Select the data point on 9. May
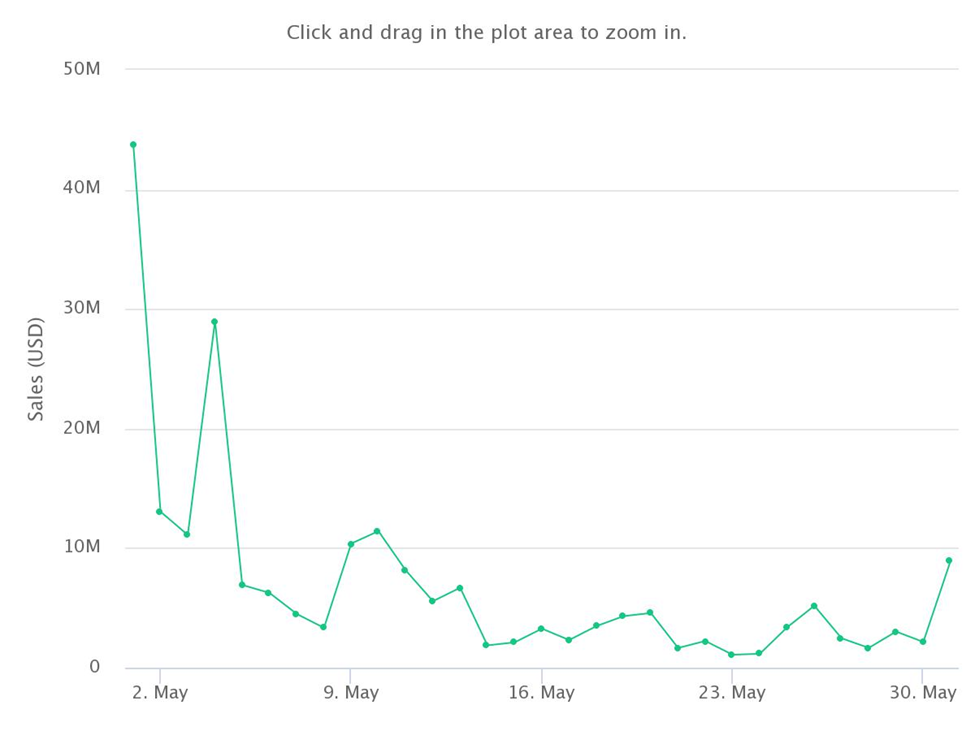The height and width of the screenshot is (731, 975). point(351,544)
